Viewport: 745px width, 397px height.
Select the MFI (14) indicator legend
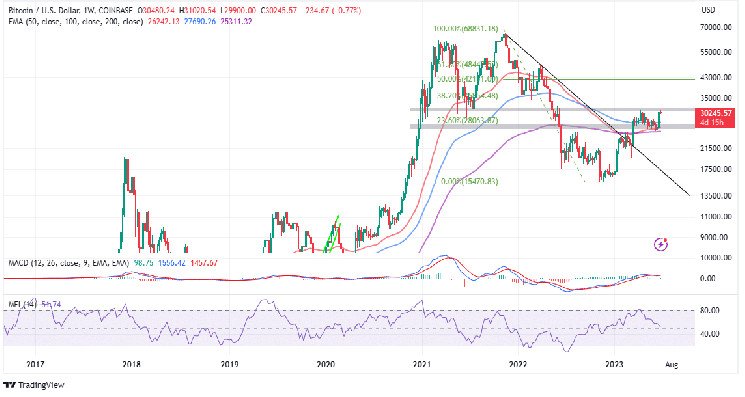[x=24, y=304]
